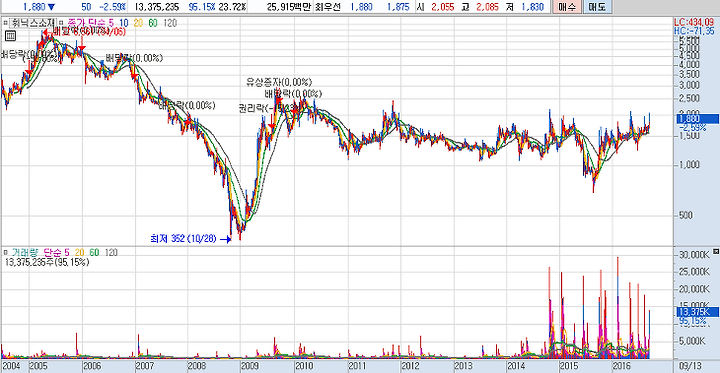The width and height of the screenshot is (720, 373).
Task: Click the -2.59% change figure in header
Action: click(112, 7)
